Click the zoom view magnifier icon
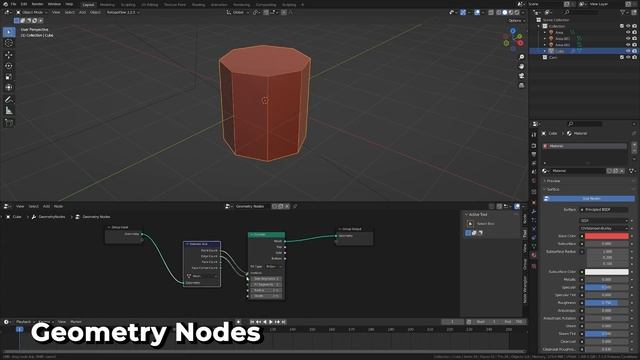This screenshot has height=360, width=640. [521, 57]
